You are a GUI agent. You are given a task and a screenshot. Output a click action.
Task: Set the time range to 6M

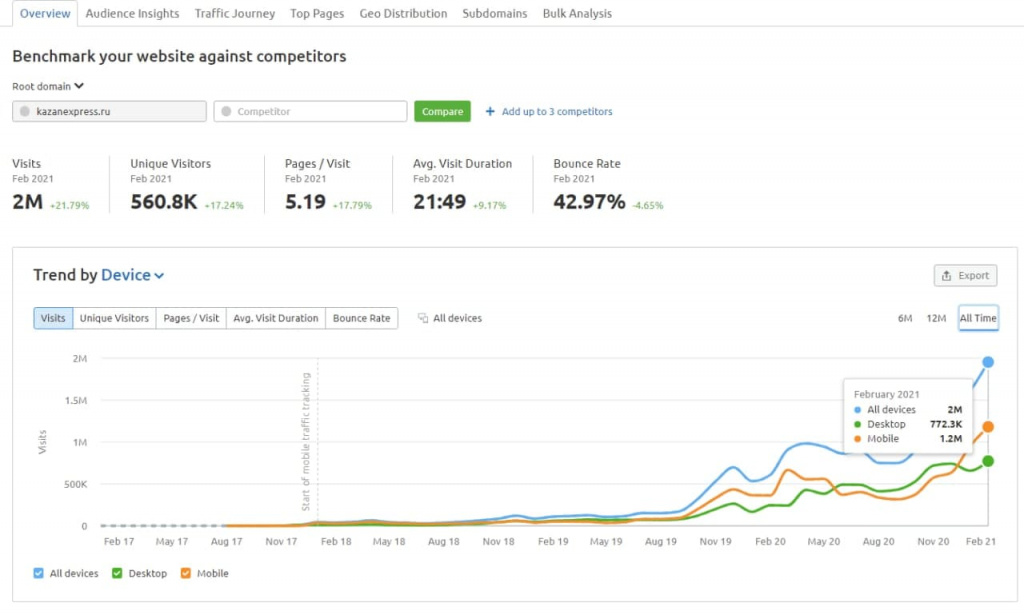pos(904,319)
